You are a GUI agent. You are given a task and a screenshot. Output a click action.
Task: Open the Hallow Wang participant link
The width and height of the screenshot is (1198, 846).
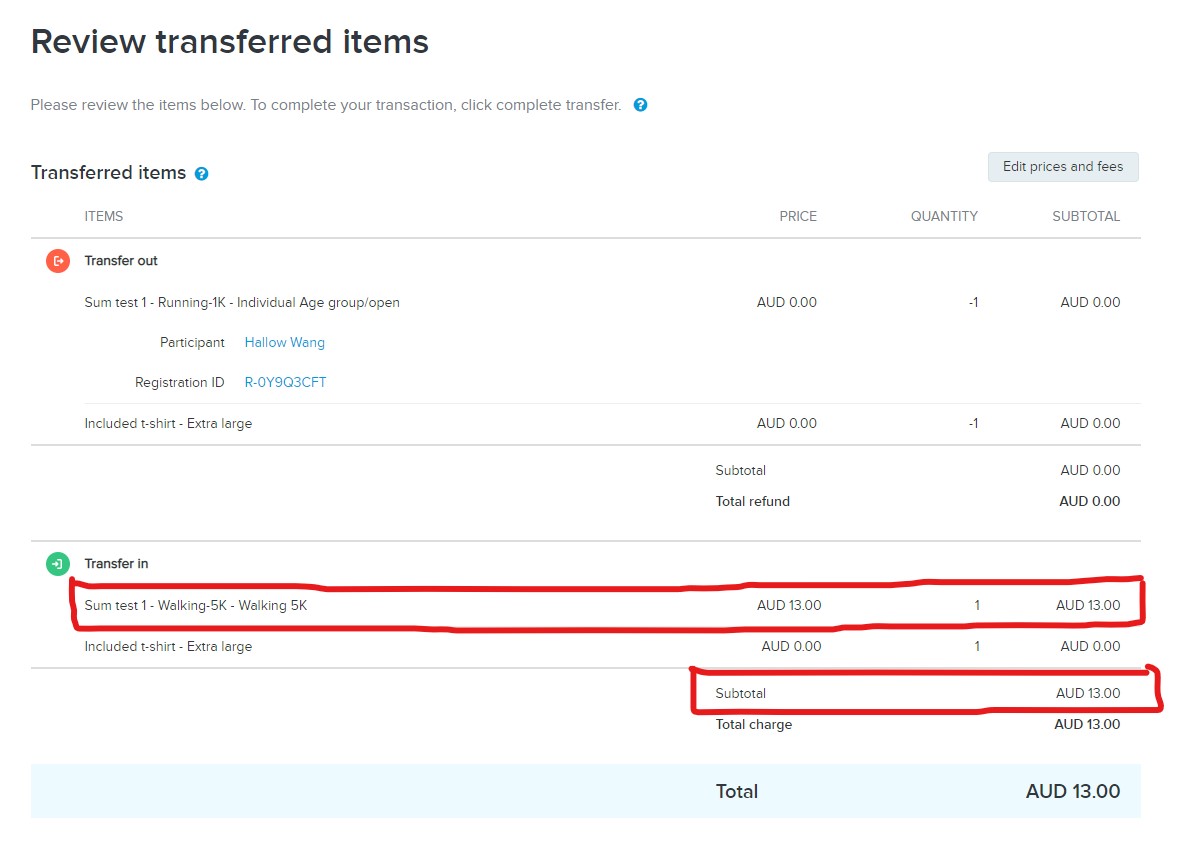pos(285,343)
